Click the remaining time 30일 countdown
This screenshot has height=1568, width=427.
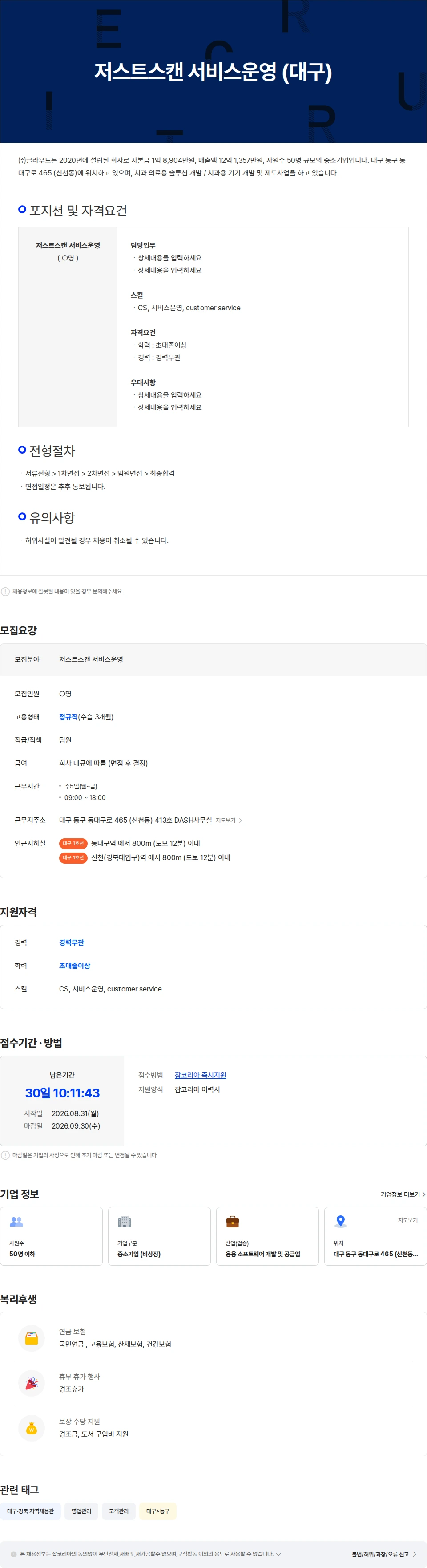tap(62, 1093)
